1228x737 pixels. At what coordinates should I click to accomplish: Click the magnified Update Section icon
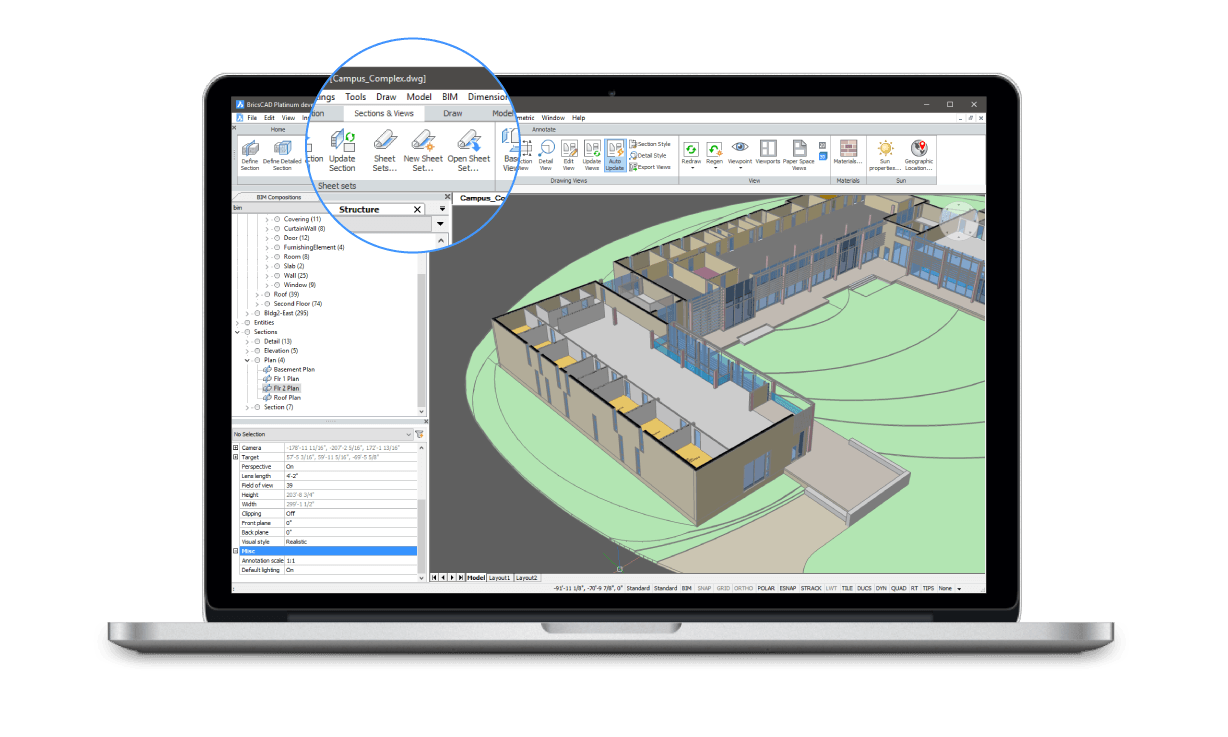[x=343, y=139]
